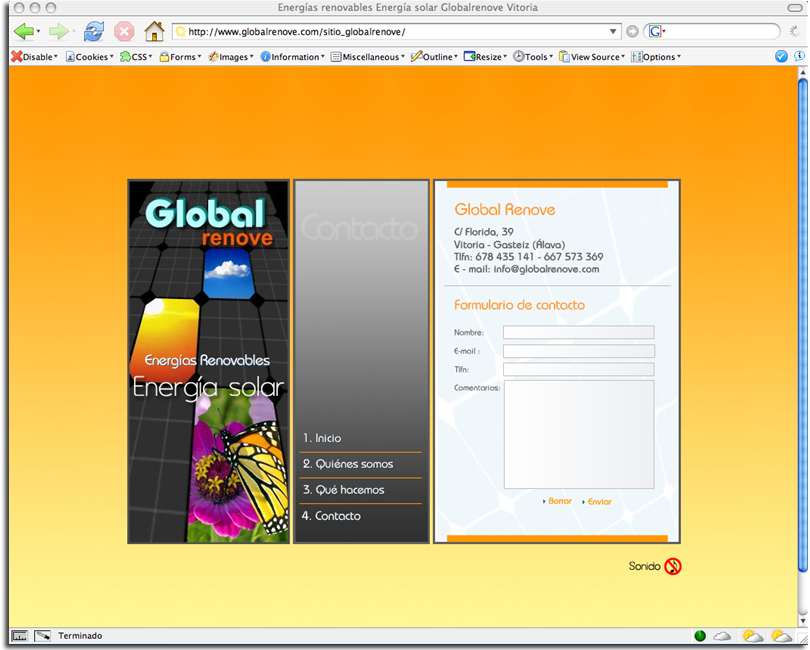Click the scrollbar up arrow

click(x=802, y=72)
